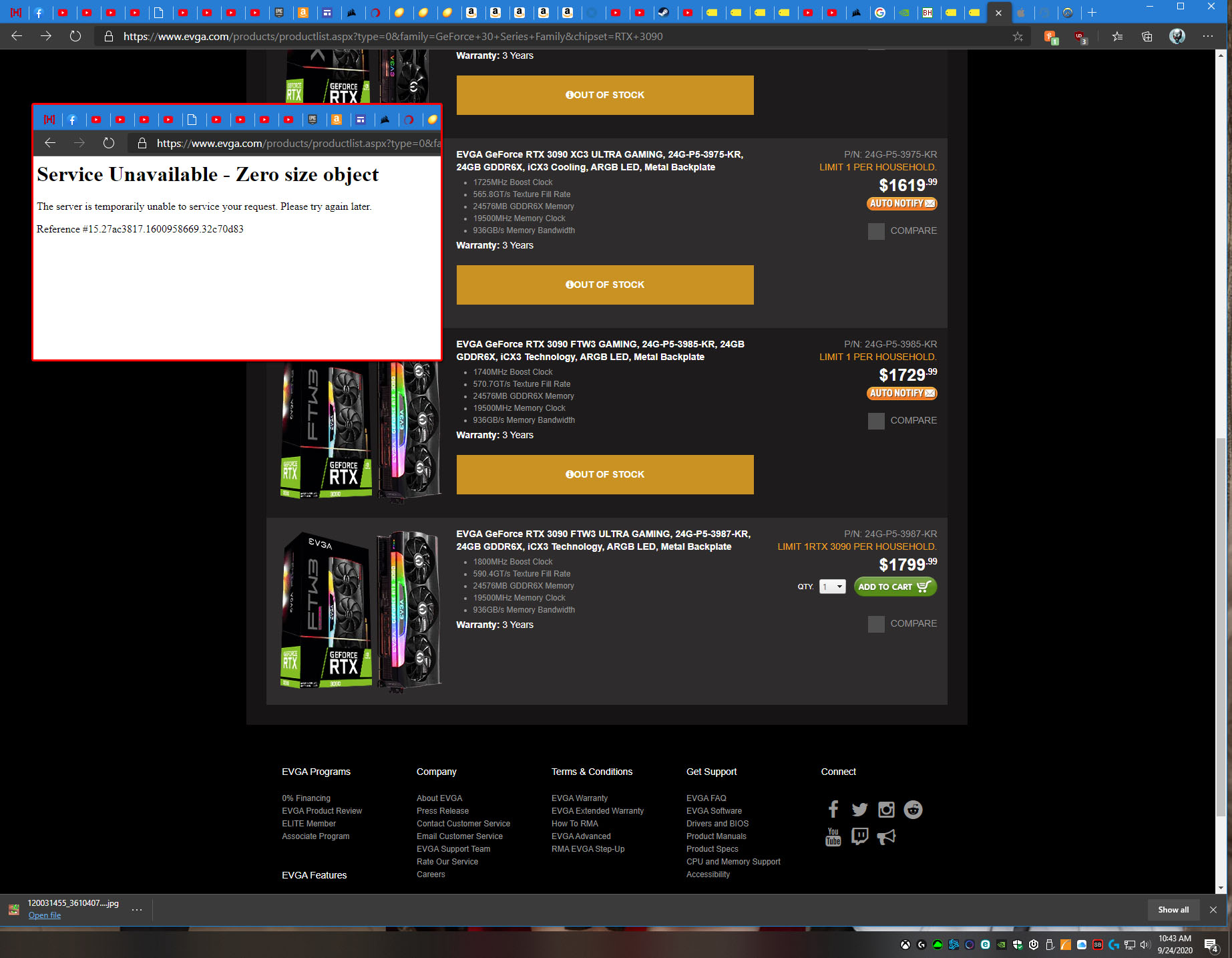This screenshot has width=1232, height=958.
Task: Open EVGA's Facebook page icon in footer
Action: (x=833, y=810)
